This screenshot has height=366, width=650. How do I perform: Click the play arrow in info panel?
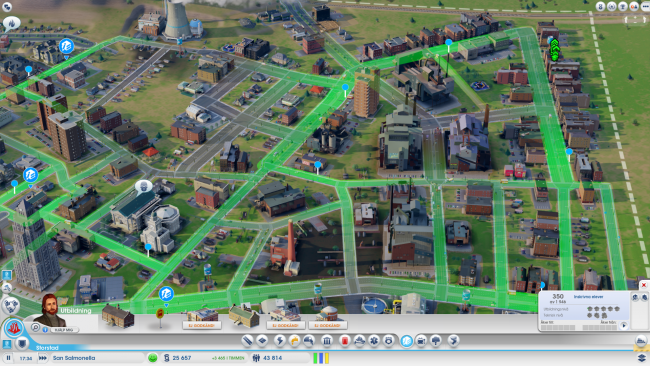pos(624,326)
